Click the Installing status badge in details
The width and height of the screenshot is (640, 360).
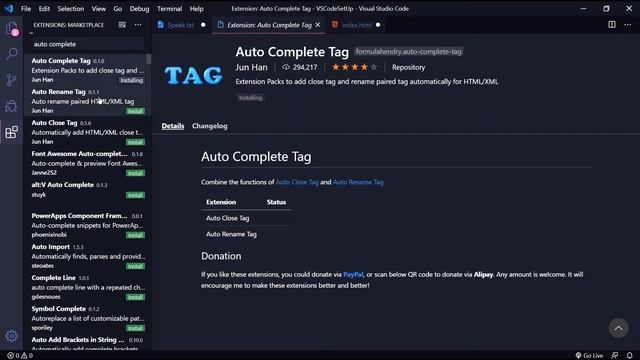[251, 98]
